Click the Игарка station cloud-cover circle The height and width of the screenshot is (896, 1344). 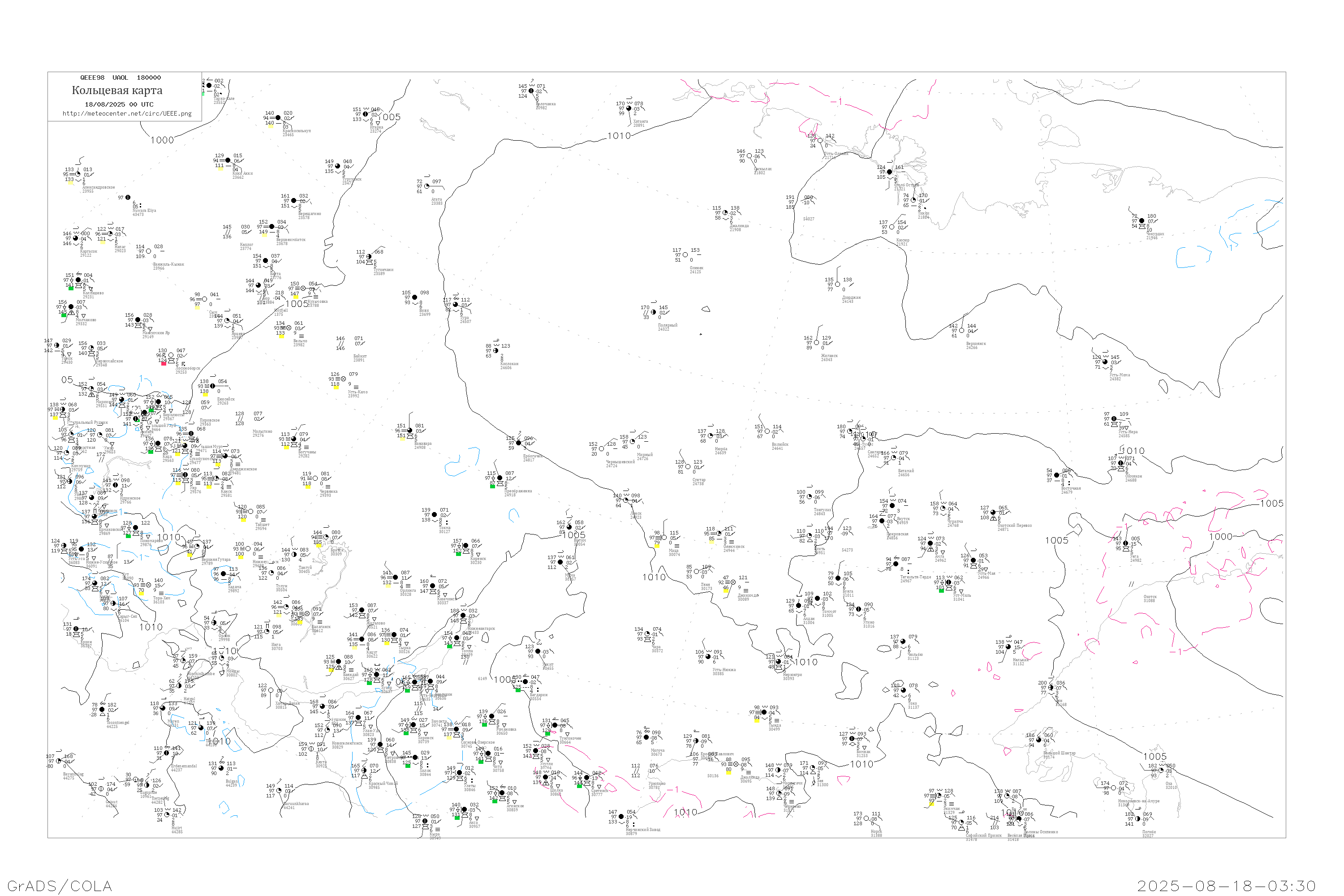[x=366, y=114]
